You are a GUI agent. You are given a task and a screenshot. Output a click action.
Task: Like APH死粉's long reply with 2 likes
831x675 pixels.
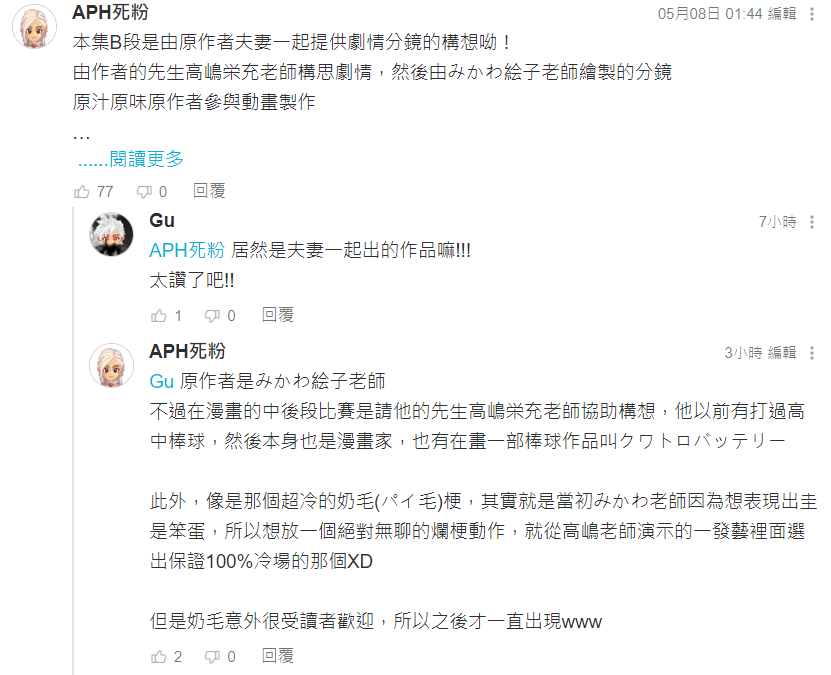[158, 657]
